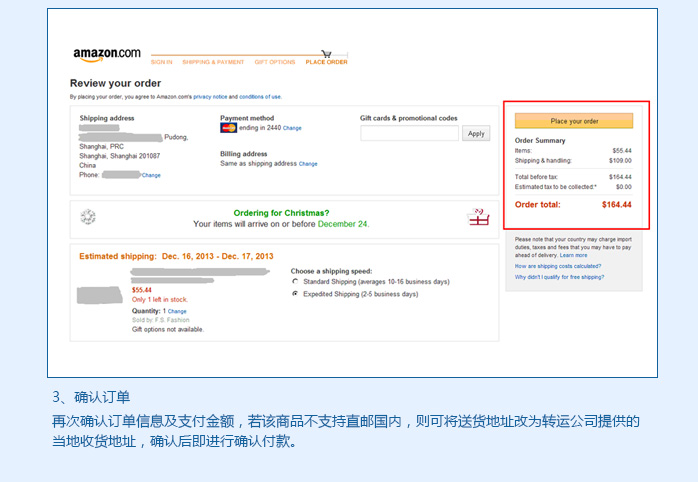Click the Estimated shipping date heading
Viewport: 698px width, 482px height.
[176, 256]
